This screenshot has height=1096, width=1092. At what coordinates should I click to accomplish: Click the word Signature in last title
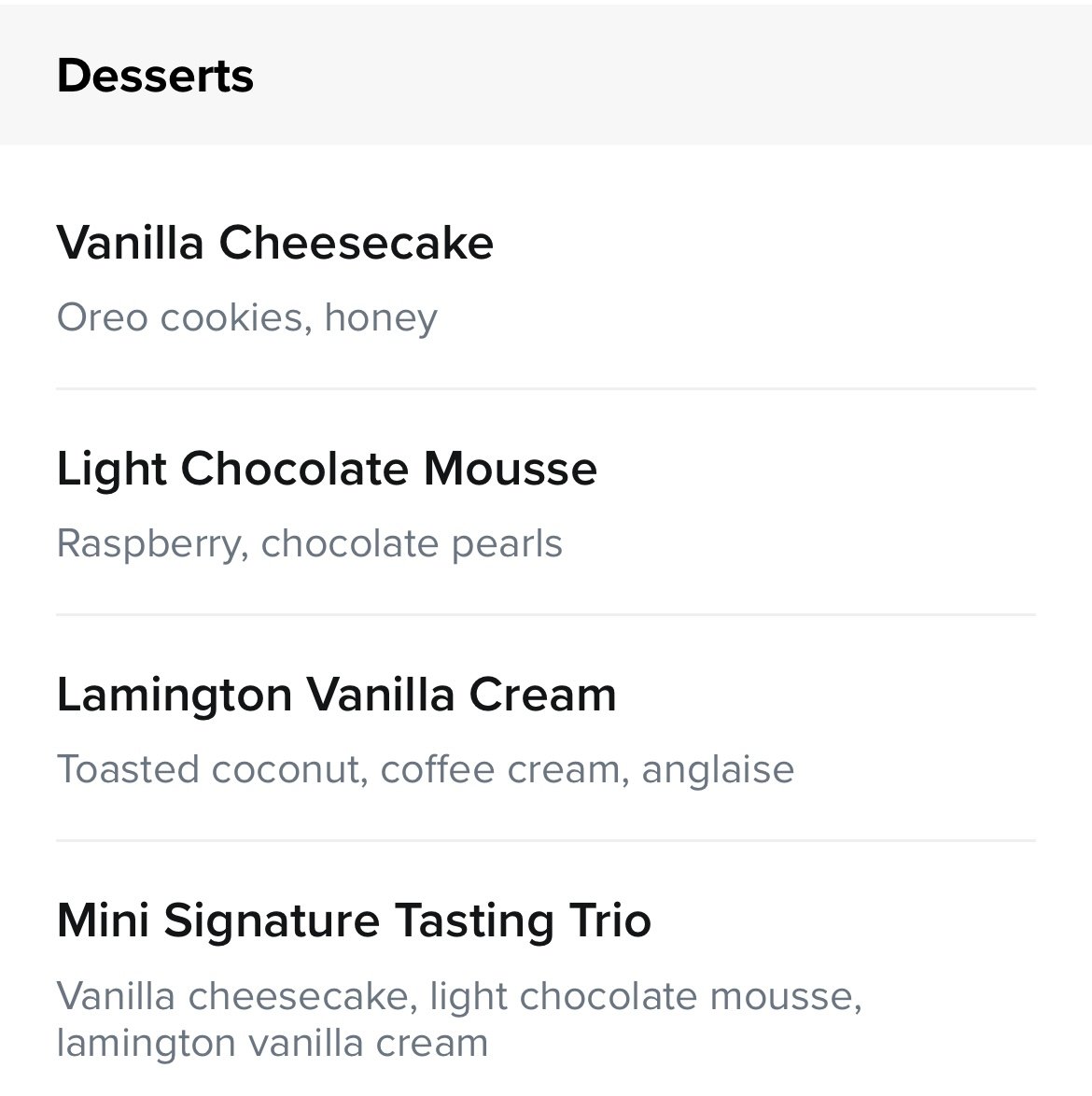[272, 922]
